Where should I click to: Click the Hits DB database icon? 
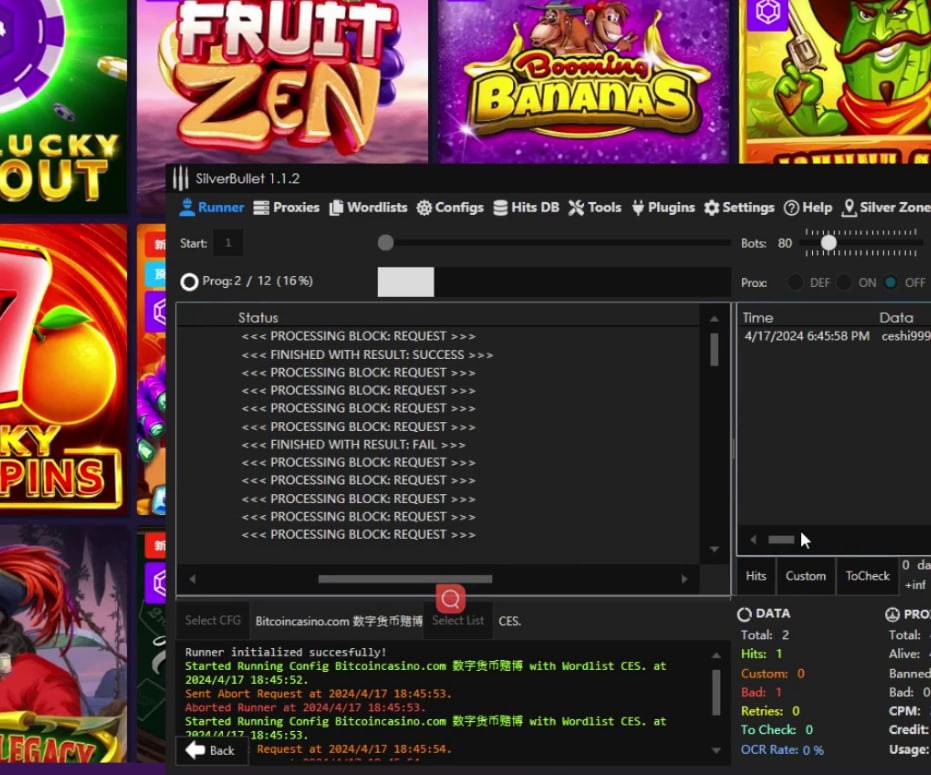[501, 207]
